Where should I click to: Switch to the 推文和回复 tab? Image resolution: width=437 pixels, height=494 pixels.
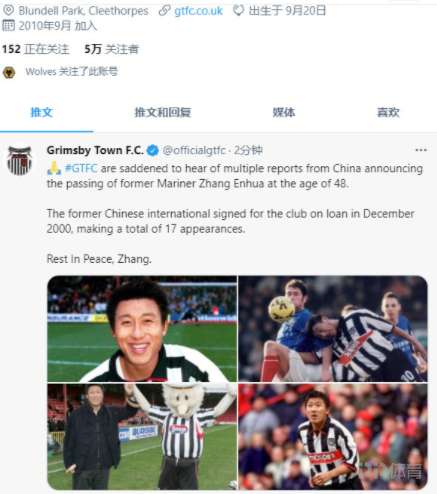coord(163,112)
